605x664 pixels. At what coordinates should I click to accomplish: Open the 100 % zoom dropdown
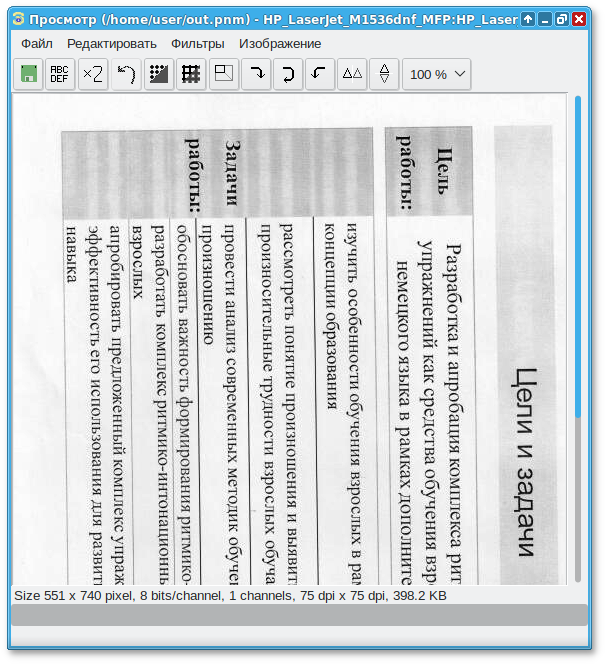coord(436,74)
